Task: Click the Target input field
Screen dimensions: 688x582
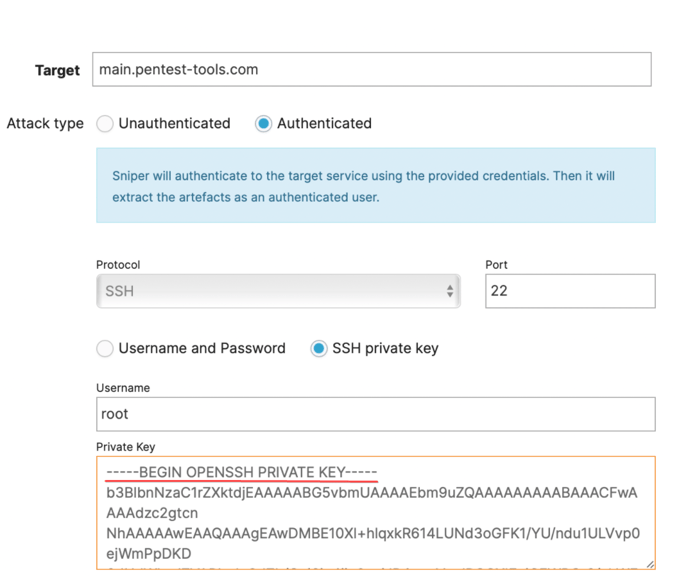Action: coord(372,69)
